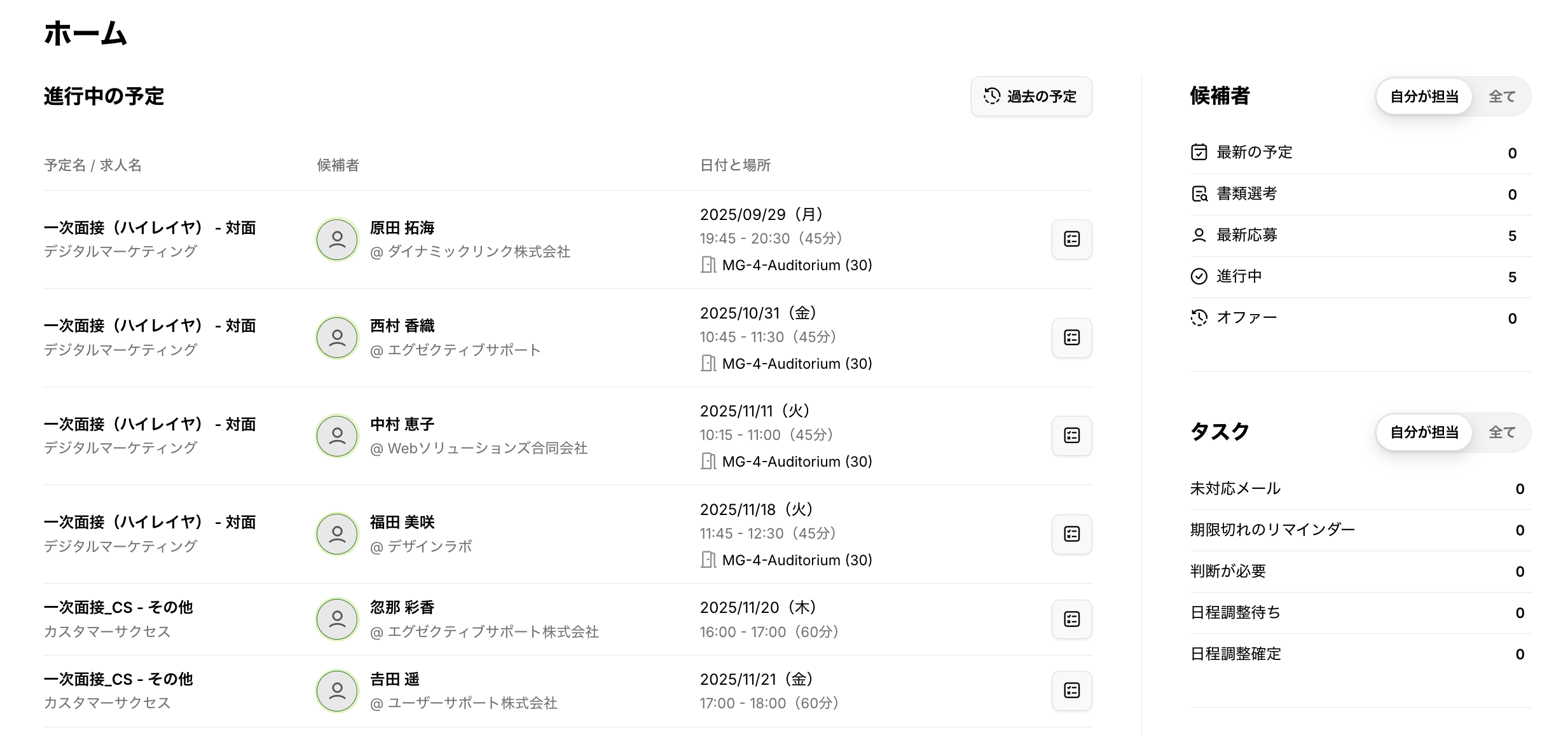The width and height of the screenshot is (1568, 735).
Task: Click candidate name 中村 恵子
Action: [x=402, y=424]
